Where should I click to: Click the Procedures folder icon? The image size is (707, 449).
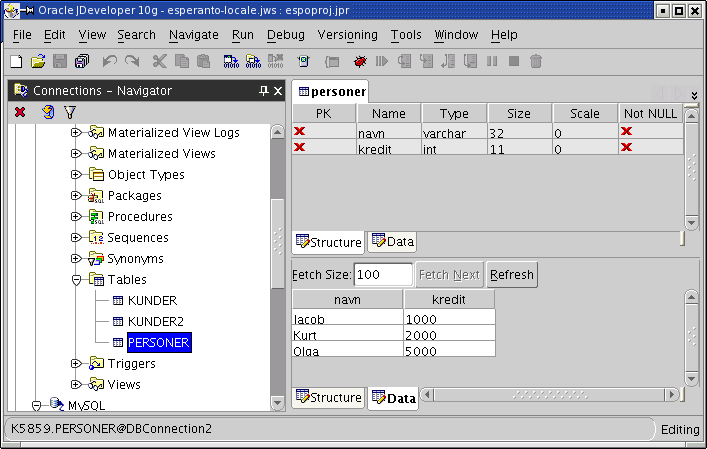97,217
